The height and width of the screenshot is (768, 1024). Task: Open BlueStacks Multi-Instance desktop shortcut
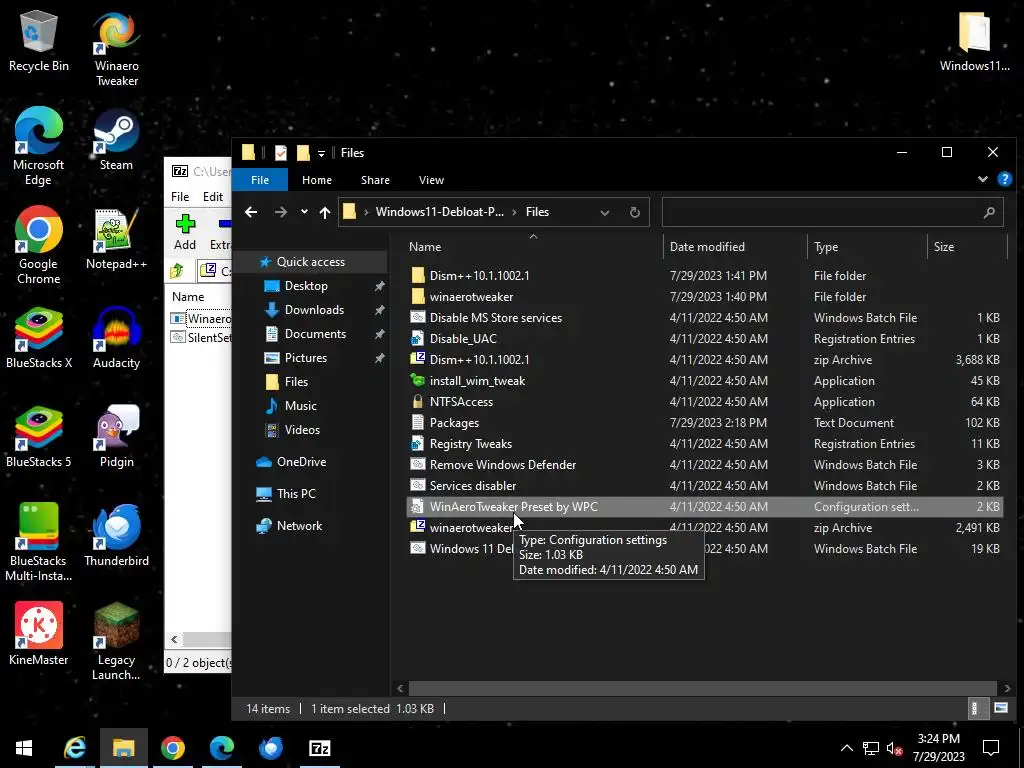39,543
